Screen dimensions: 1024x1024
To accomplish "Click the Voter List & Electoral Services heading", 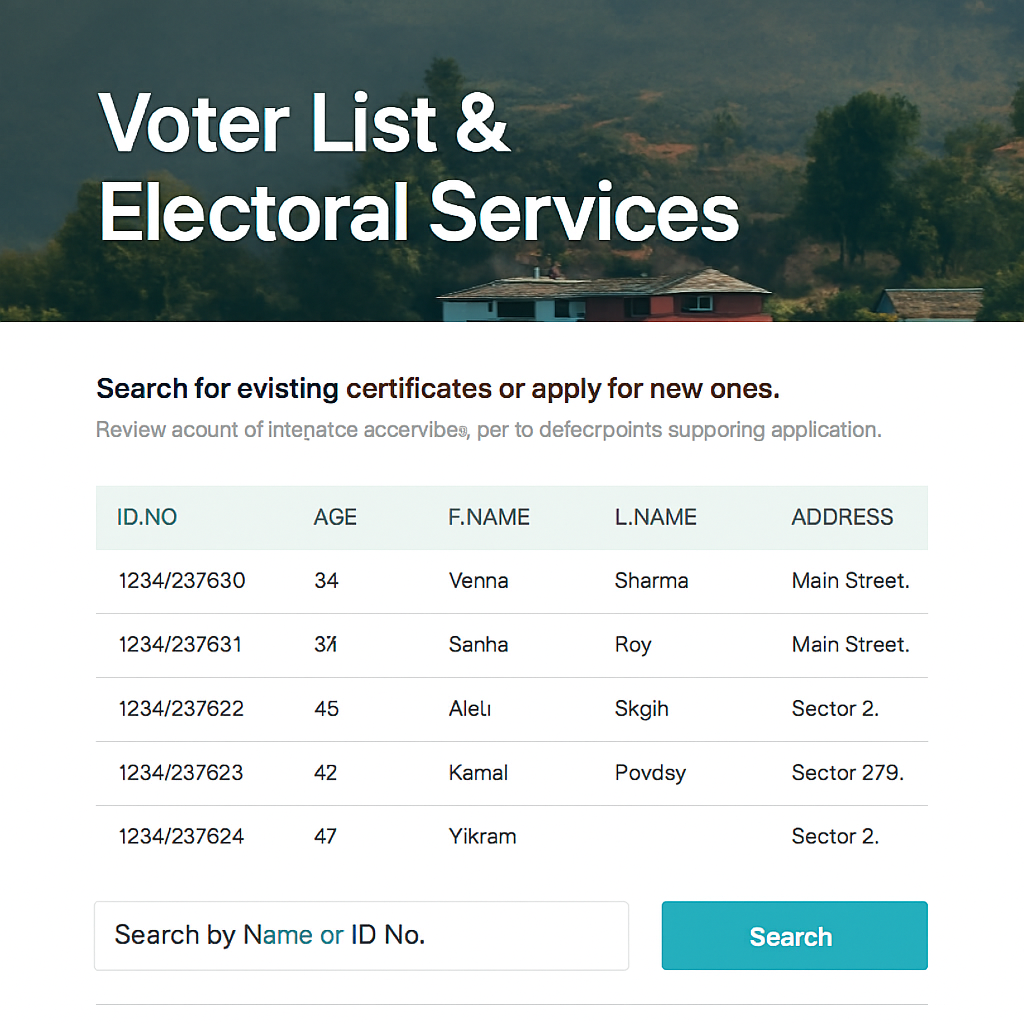I will [418, 167].
